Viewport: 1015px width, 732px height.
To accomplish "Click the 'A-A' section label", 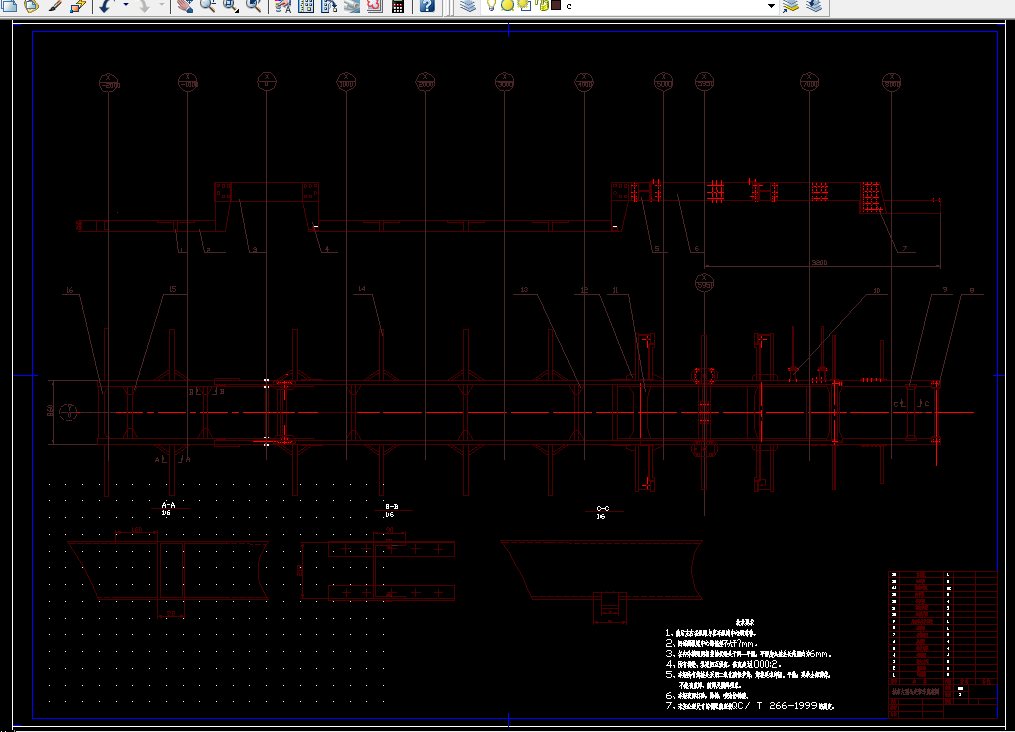I will [168, 505].
